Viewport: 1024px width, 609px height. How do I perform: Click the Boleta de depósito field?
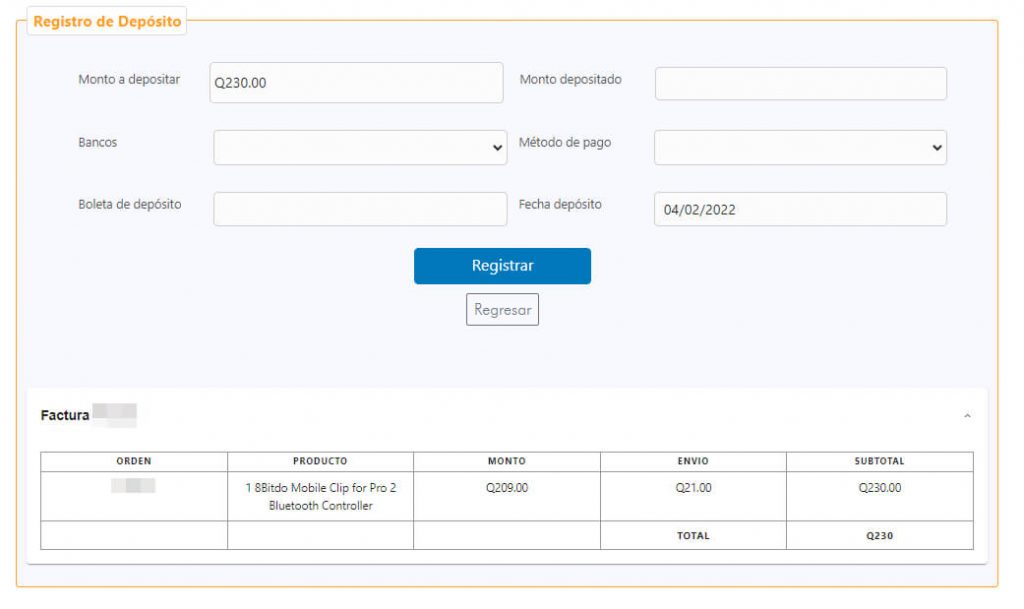click(360, 209)
